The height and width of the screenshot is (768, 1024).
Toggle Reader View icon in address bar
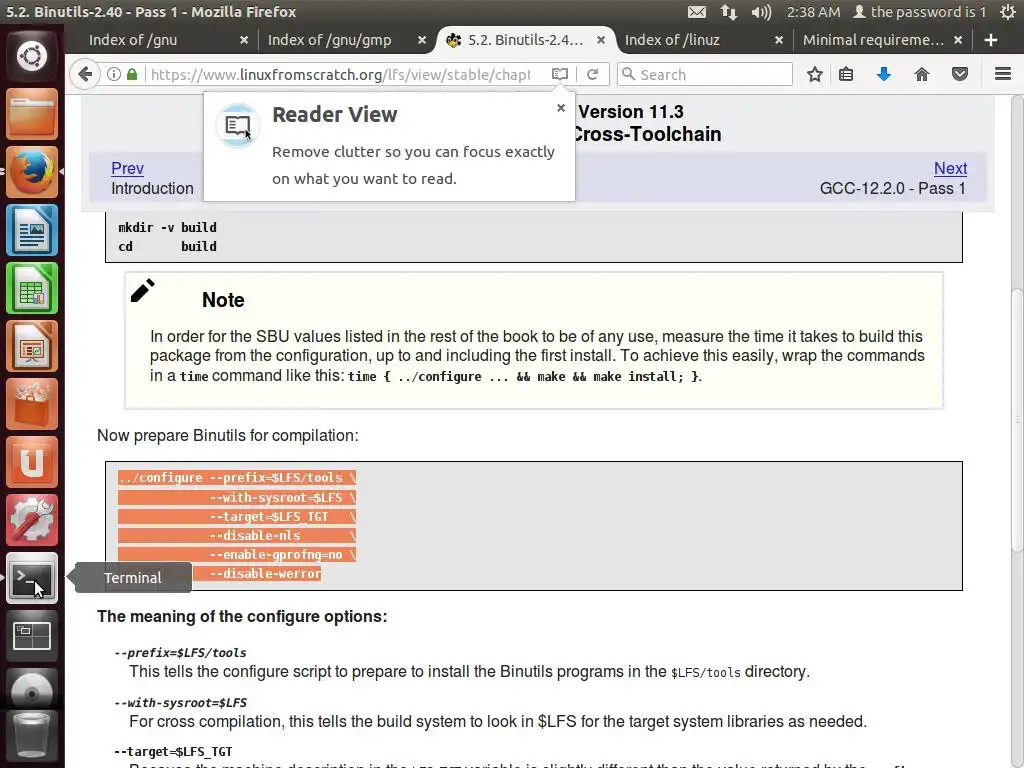560,74
